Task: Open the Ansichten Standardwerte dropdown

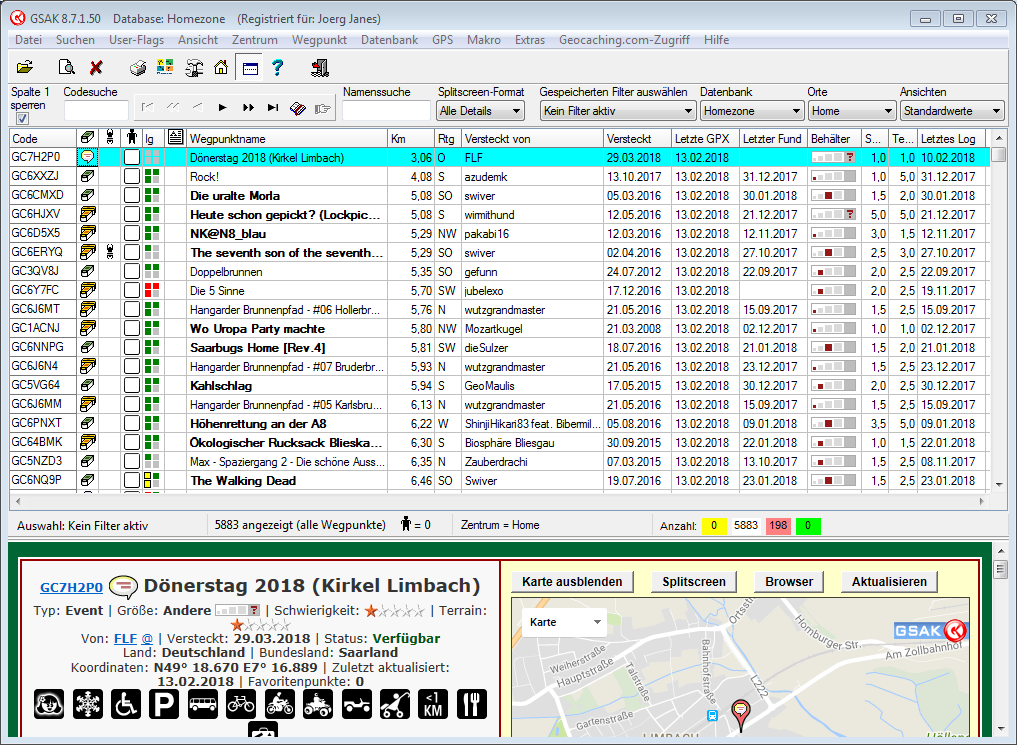Action: click(952, 111)
